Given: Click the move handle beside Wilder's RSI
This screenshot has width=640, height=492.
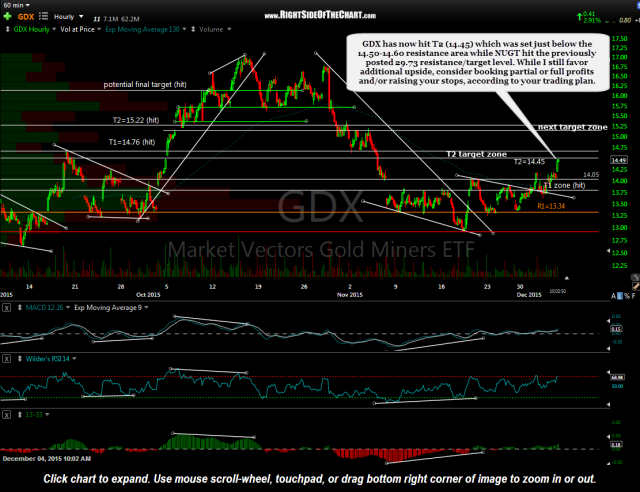Looking at the screenshot, I should 19,359.
